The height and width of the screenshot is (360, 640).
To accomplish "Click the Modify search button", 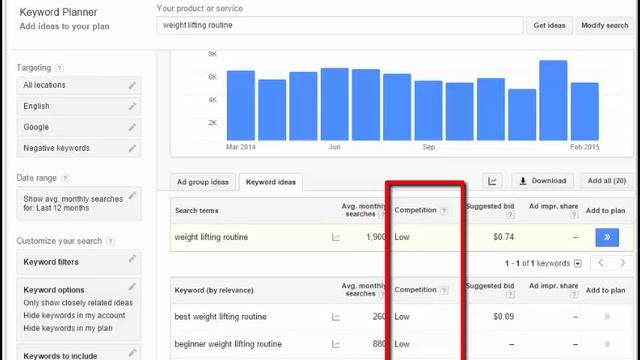I will (604, 25).
